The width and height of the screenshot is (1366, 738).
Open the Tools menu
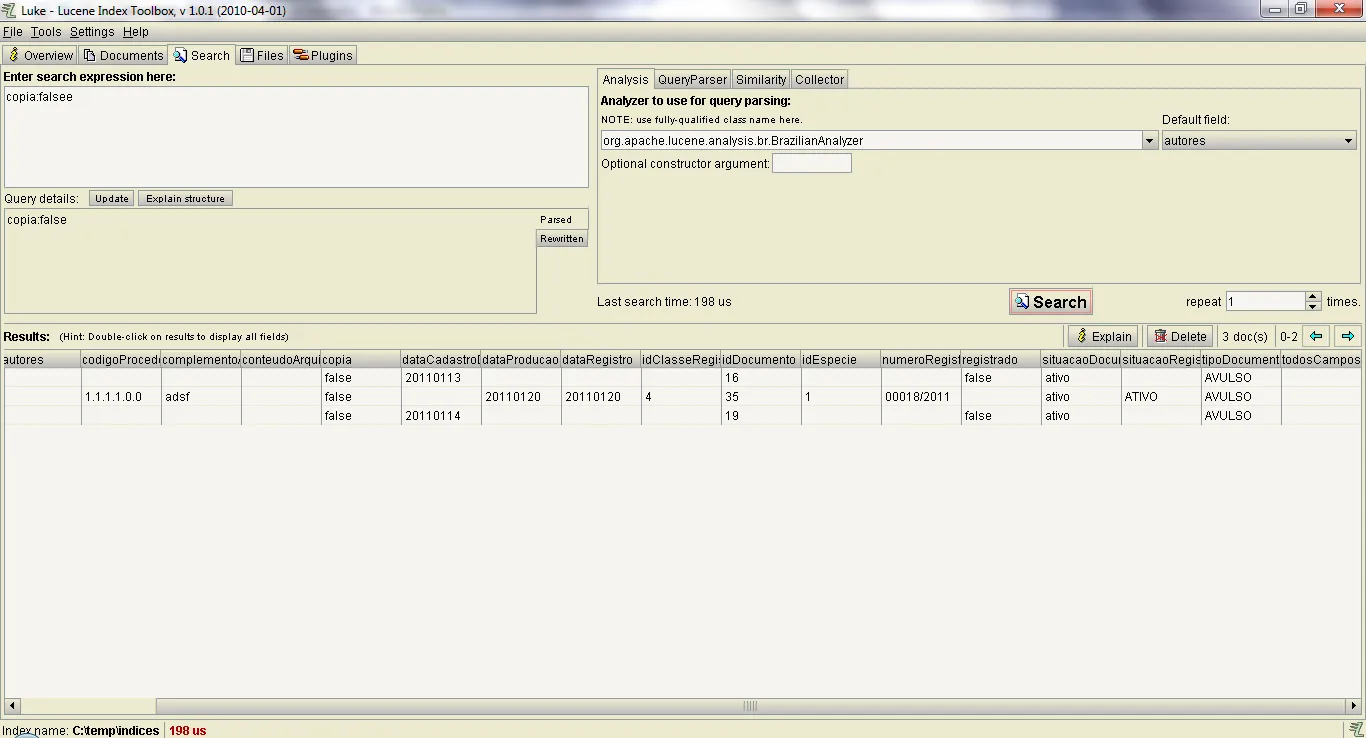(46, 32)
